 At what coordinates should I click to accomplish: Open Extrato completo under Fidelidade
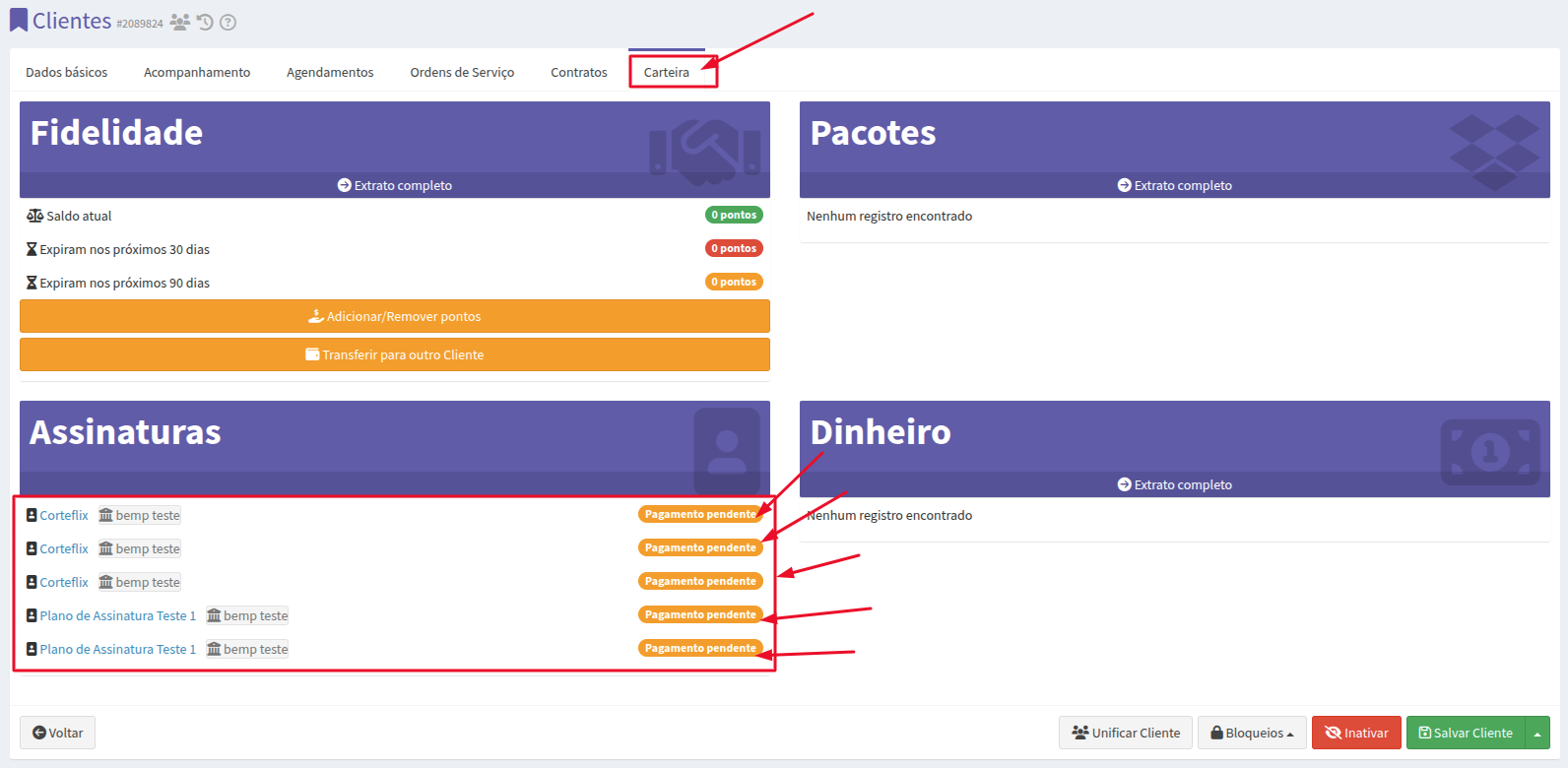click(x=395, y=185)
